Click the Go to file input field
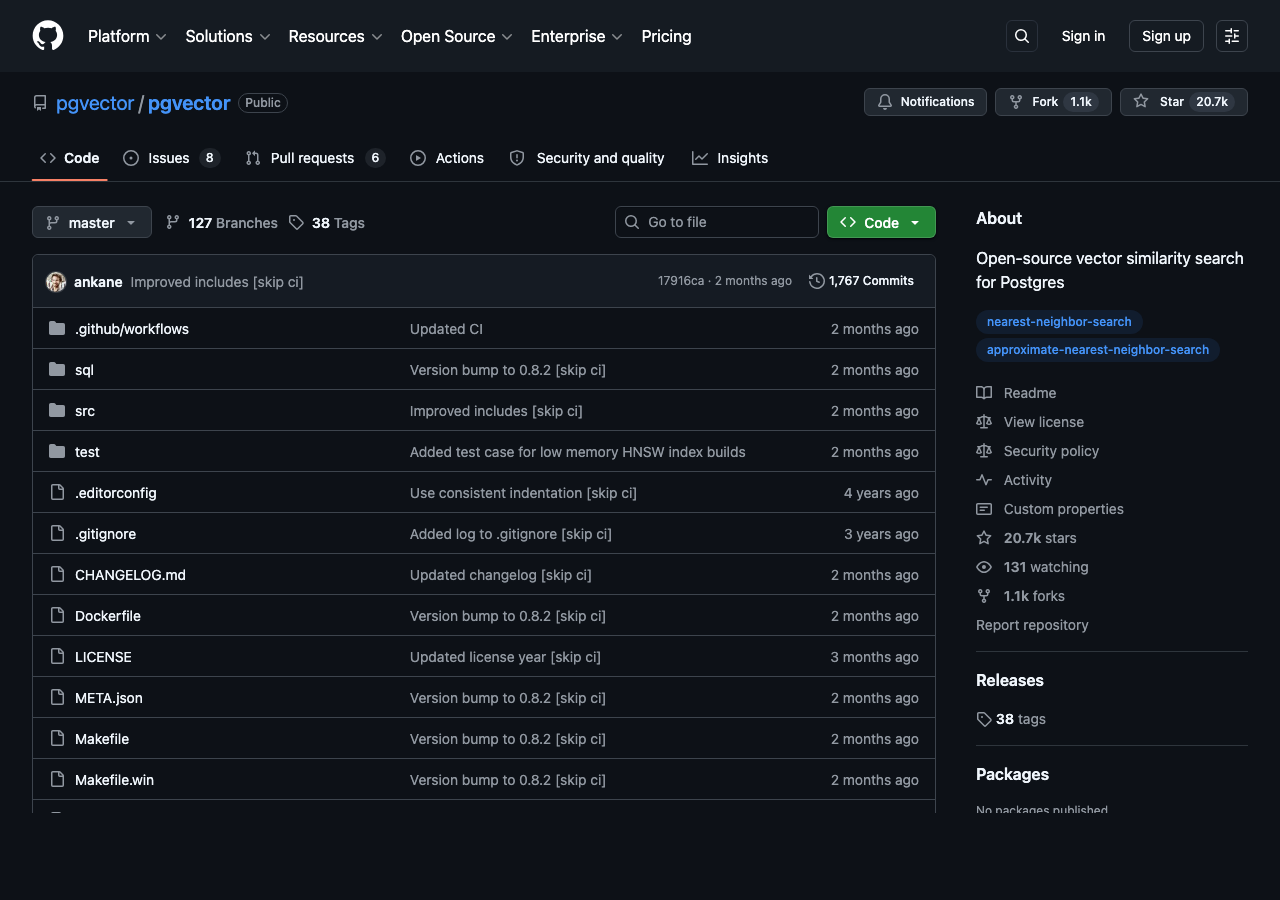This screenshot has width=1280, height=900. pyautogui.click(x=716, y=222)
